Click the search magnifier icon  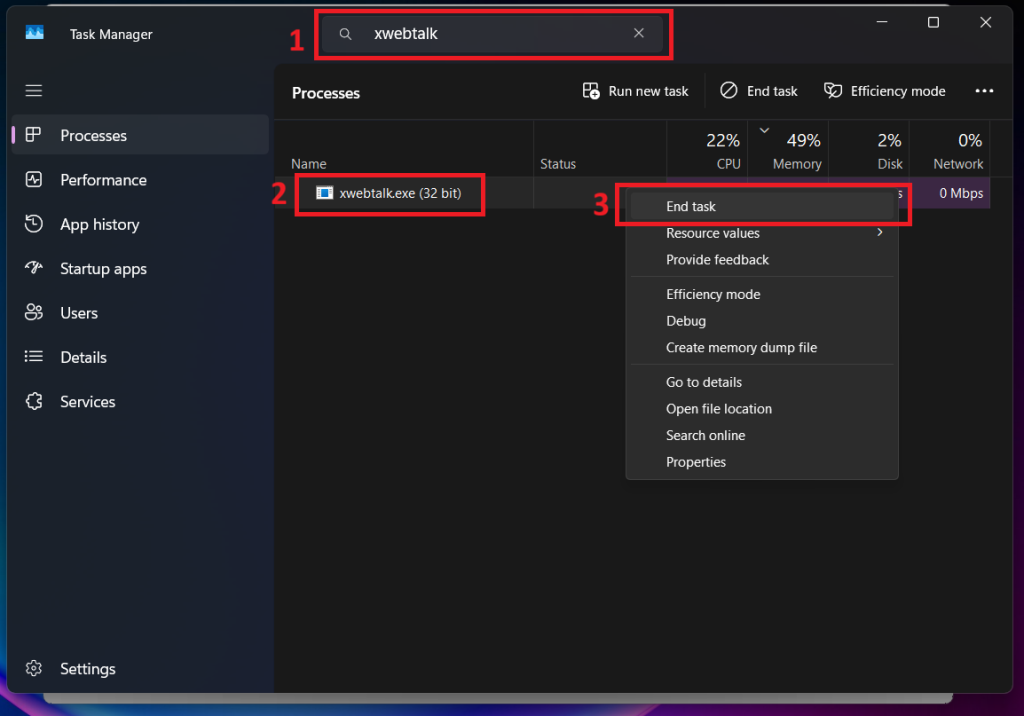pos(345,34)
